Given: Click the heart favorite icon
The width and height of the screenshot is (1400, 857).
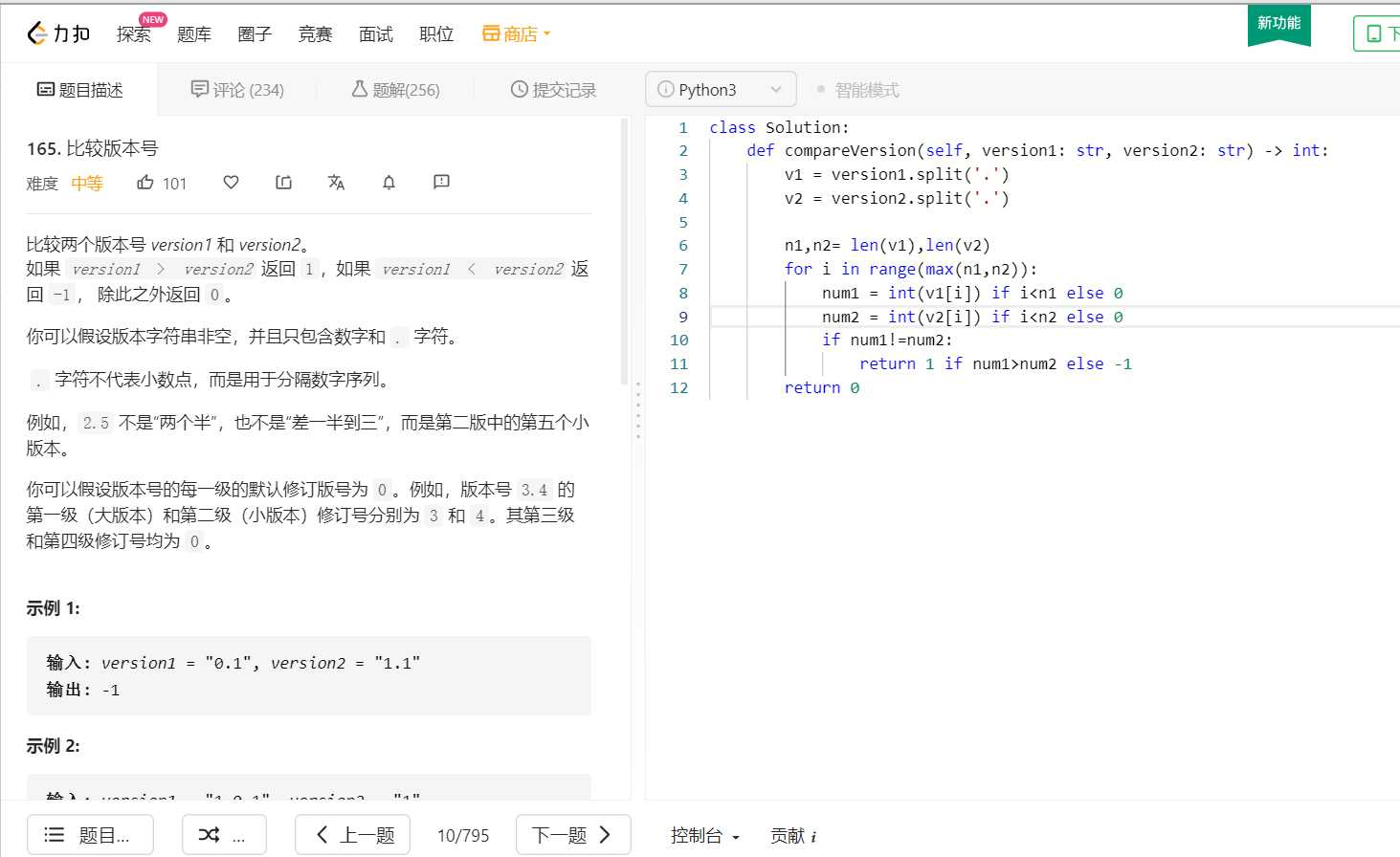Looking at the screenshot, I should tap(231, 182).
